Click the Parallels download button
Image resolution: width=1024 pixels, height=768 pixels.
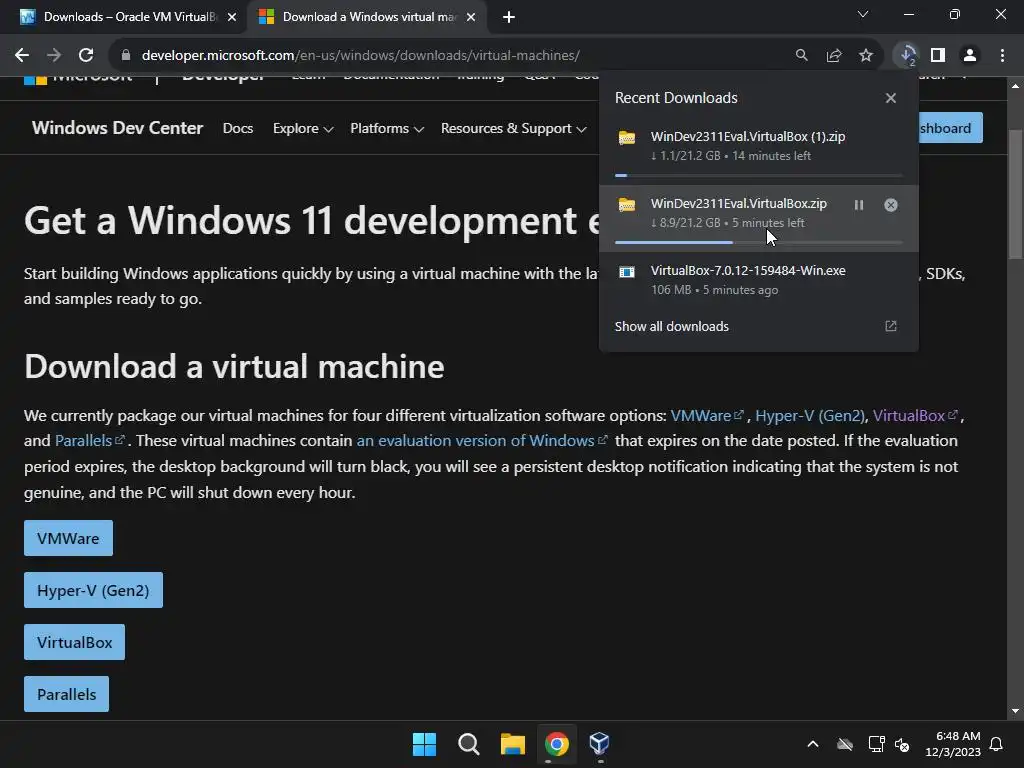pyautogui.click(x=67, y=694)
